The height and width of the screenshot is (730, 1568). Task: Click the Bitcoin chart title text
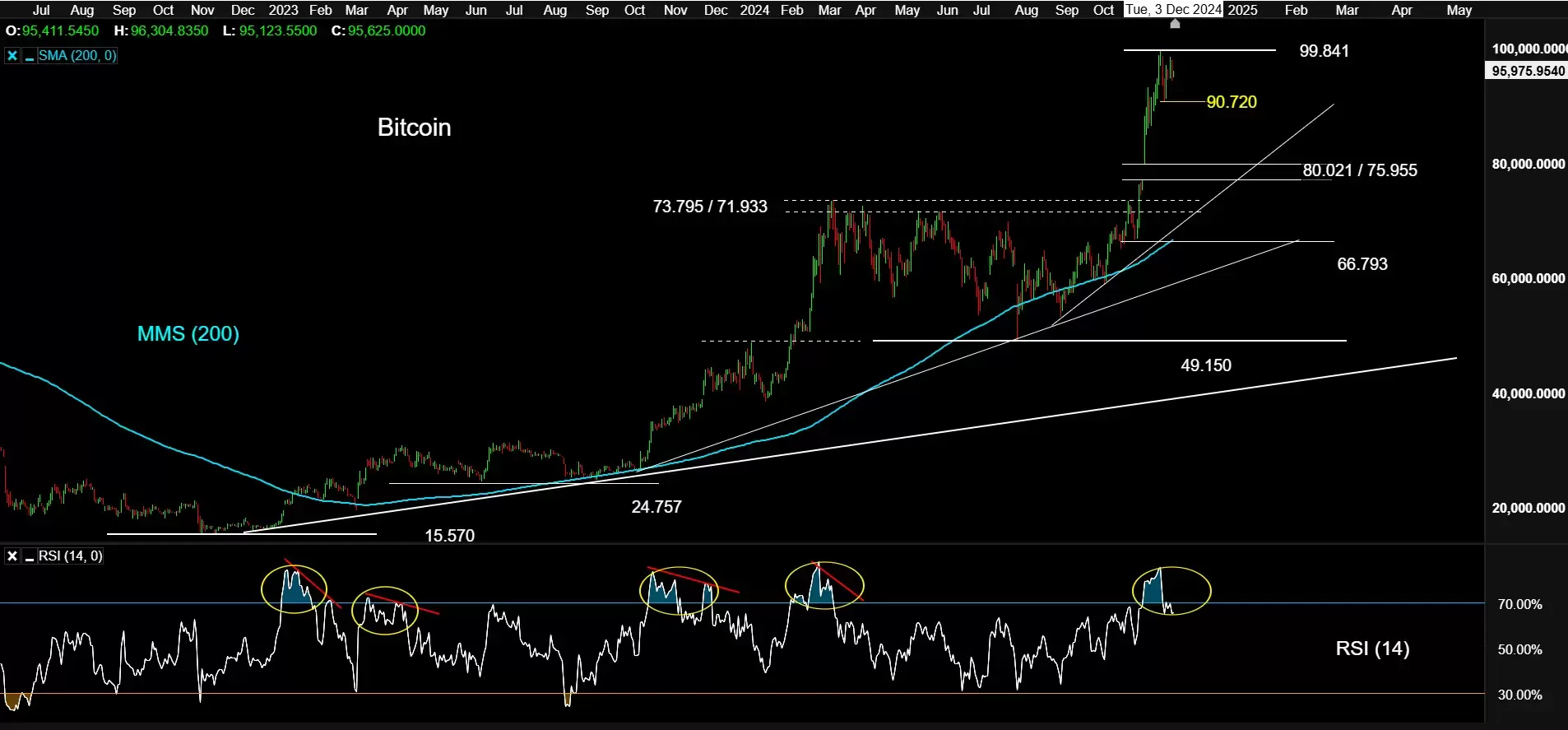pos(414,128)
